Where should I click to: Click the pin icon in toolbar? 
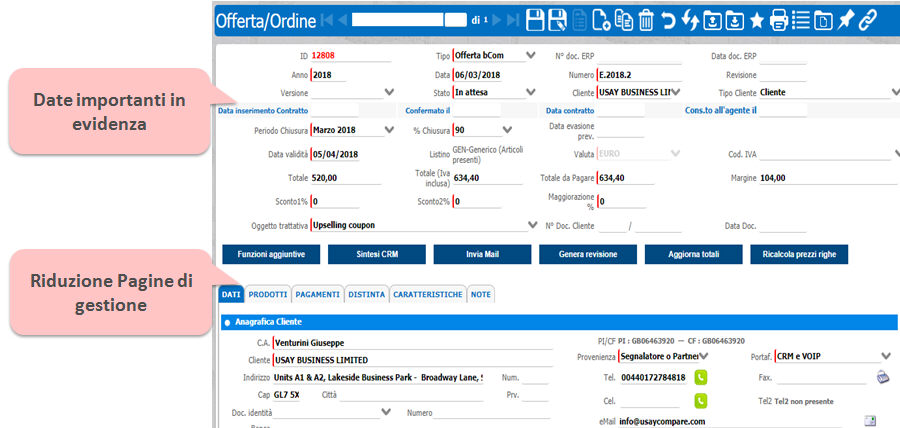(x=844, y=19)
